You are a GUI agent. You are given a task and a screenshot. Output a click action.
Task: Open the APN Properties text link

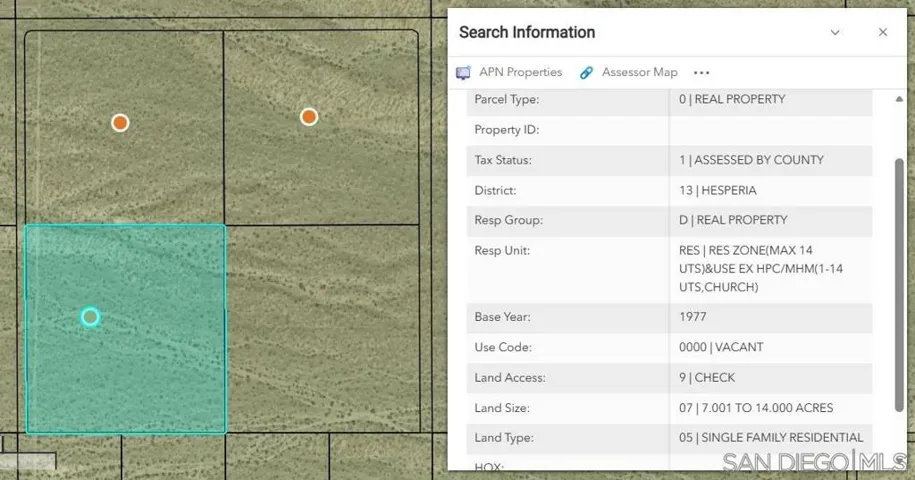tap(520, 73)
